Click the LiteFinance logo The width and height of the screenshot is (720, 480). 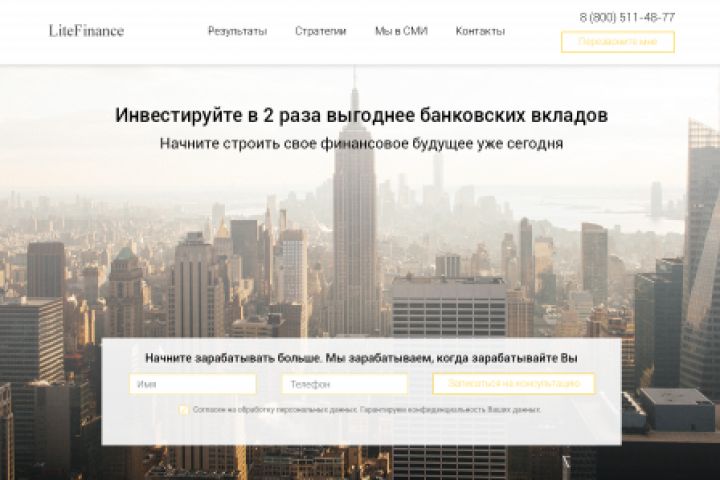(86, 31)
